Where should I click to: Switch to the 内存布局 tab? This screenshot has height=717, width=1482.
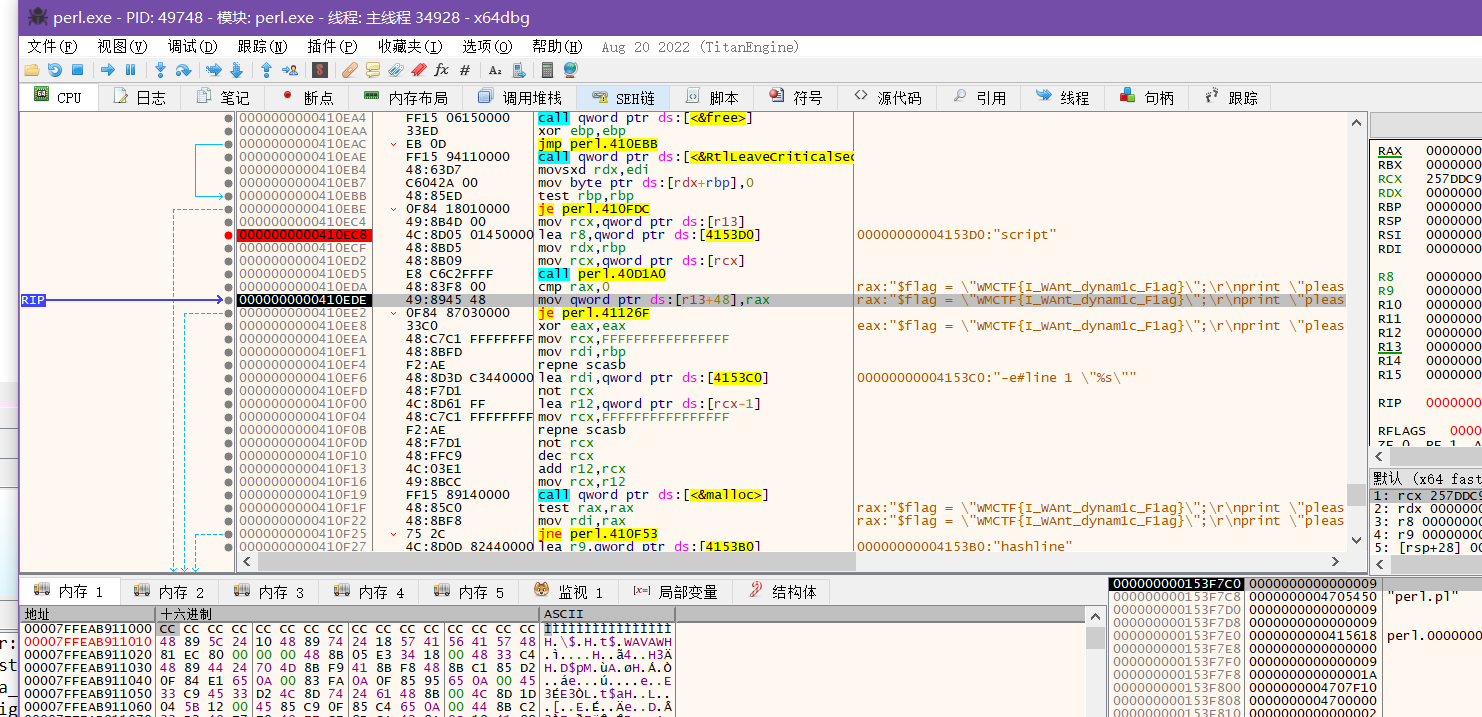coord(406,97)
